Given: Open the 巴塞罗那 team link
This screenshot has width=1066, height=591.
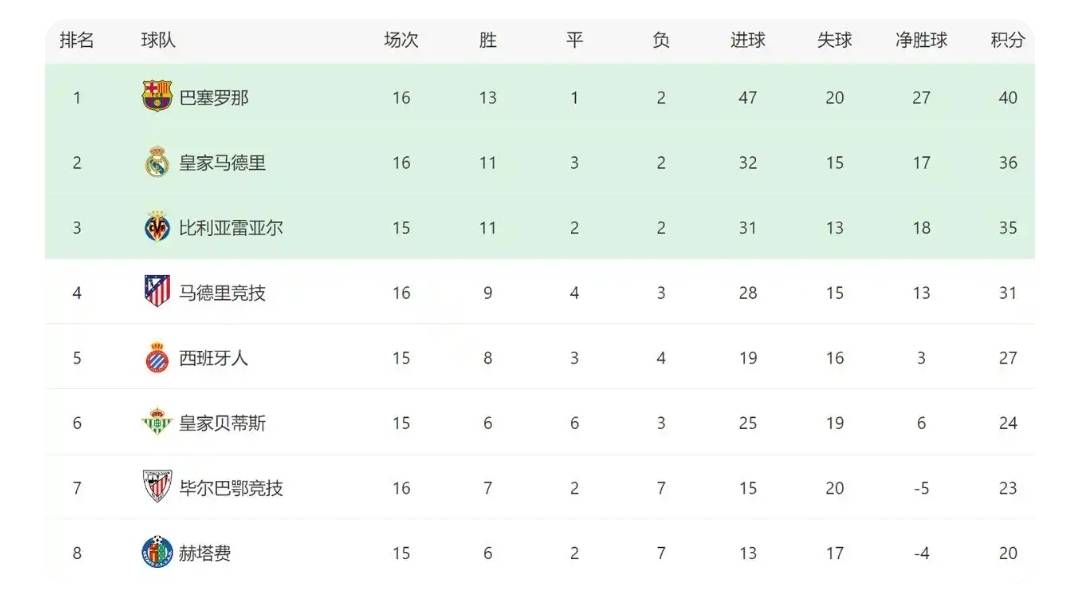Looking at the screenshot, I should tap(214, 98).
